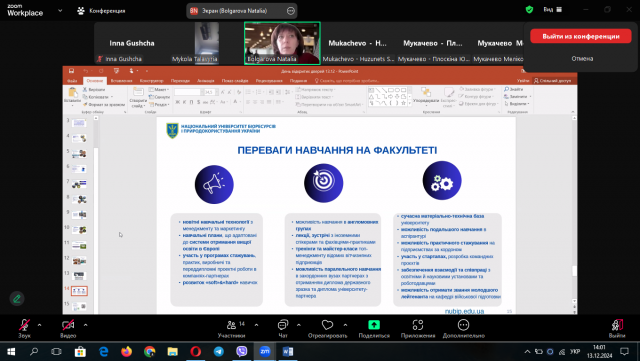This screenshot has height=361, width=640.
Task: Open the Приложения apps panel
Action: pos(418,328)
